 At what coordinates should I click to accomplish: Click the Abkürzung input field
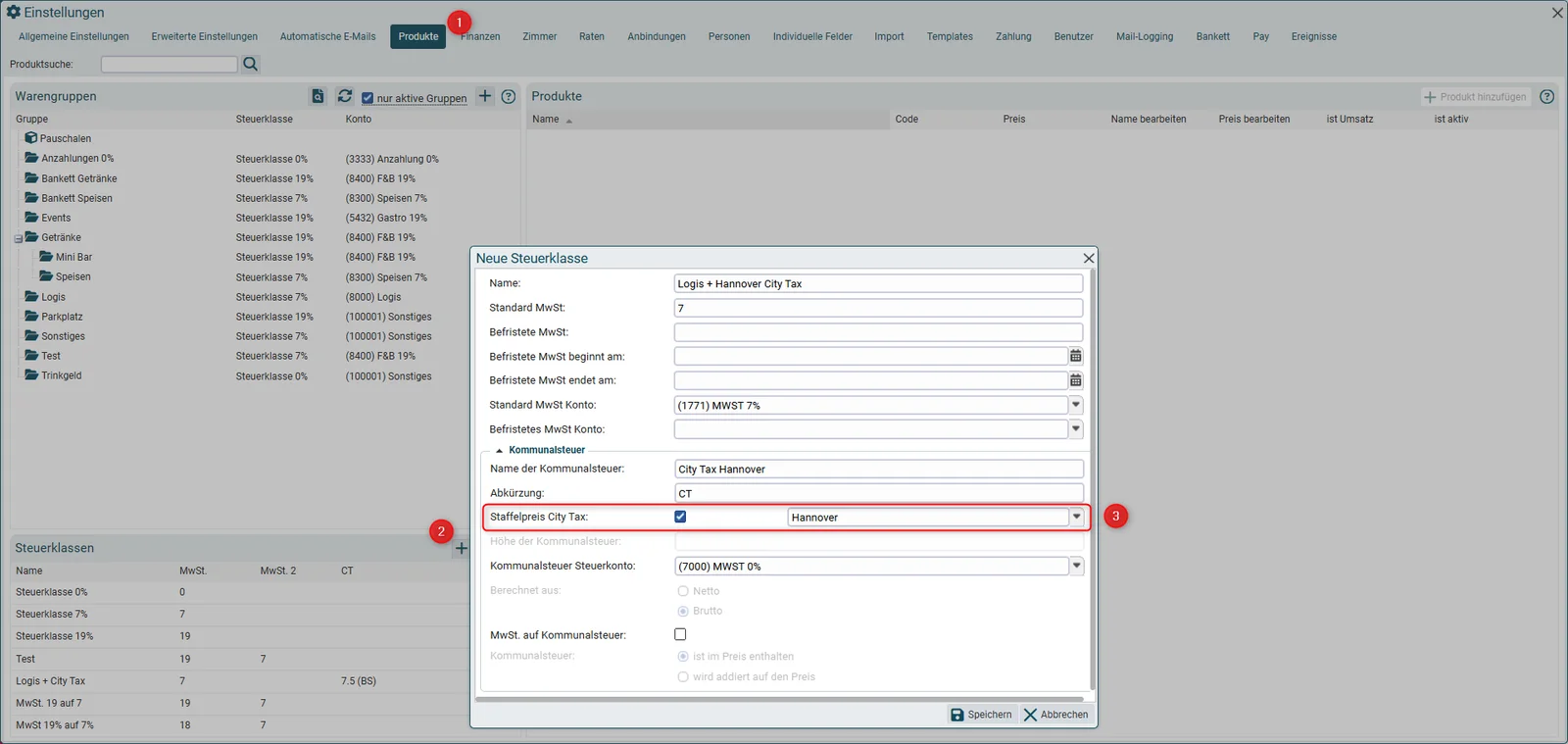[879, 493]
